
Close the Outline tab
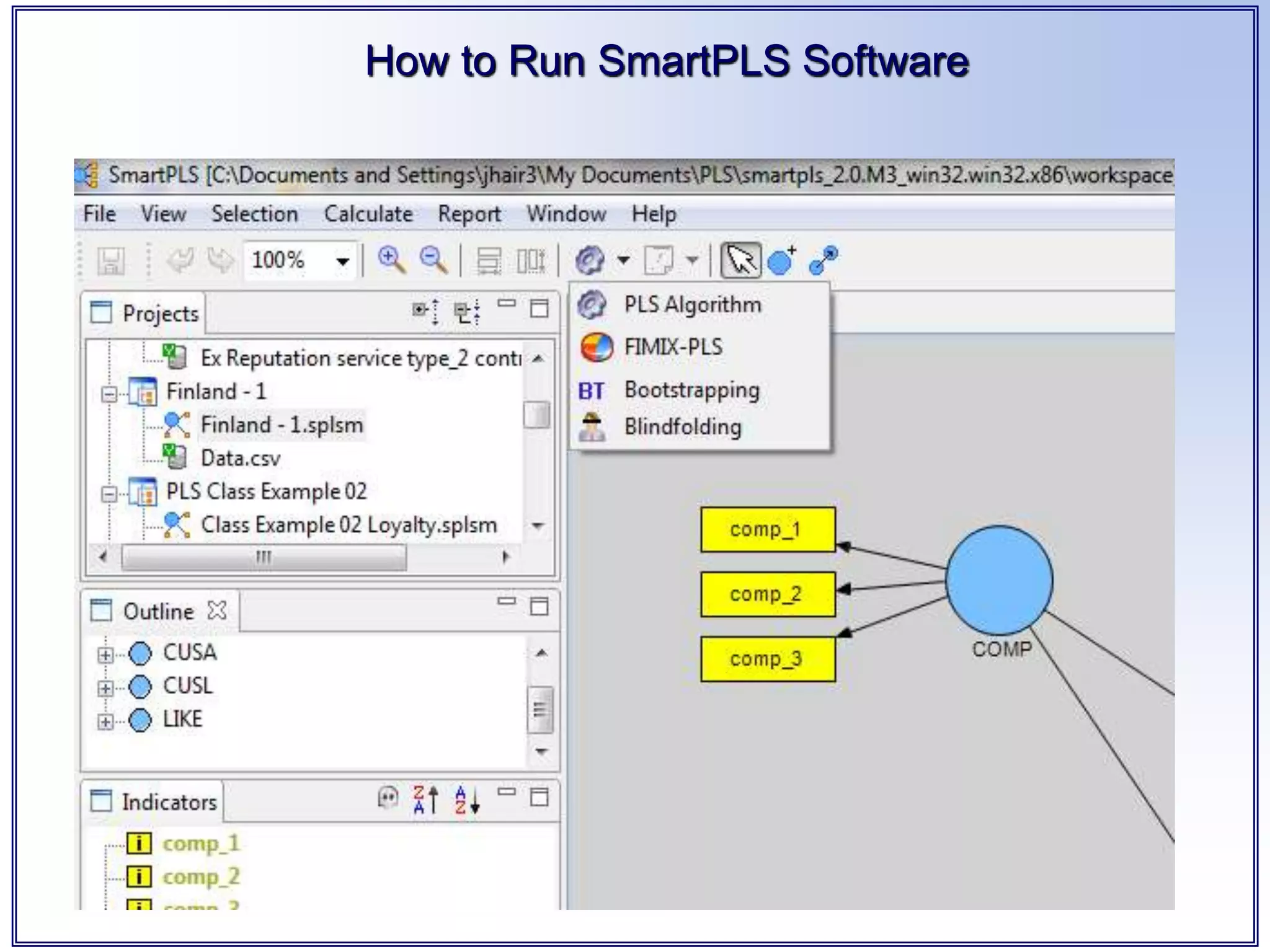pyautogui.click(x=217, y=611)
